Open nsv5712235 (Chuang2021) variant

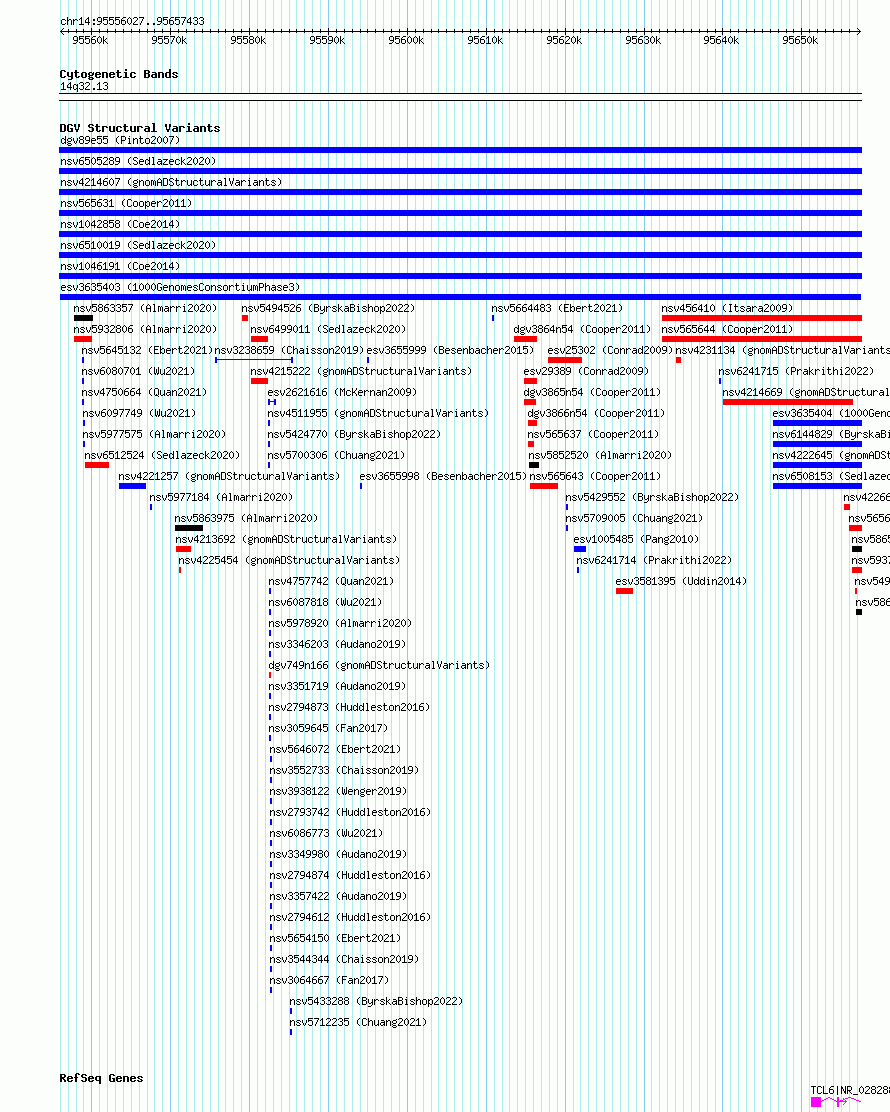click(x=358, y=1023)
